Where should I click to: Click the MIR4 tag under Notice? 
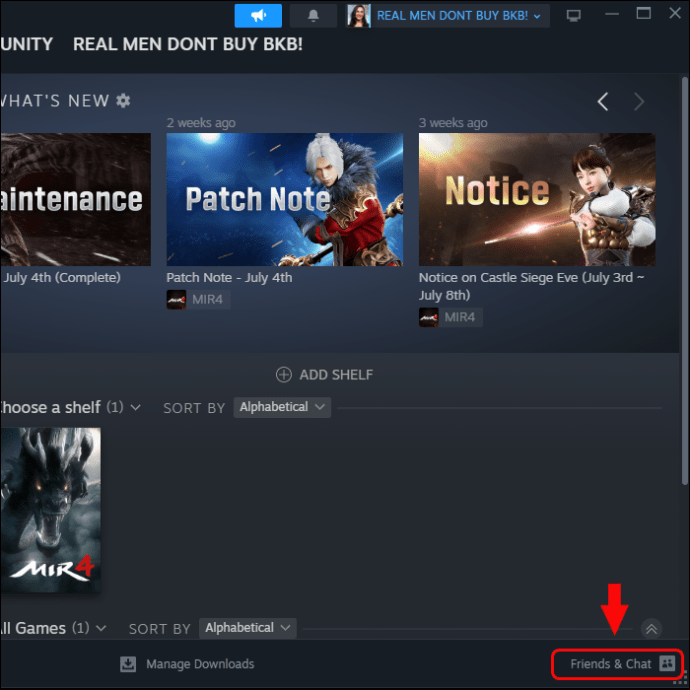pos(451,317)
